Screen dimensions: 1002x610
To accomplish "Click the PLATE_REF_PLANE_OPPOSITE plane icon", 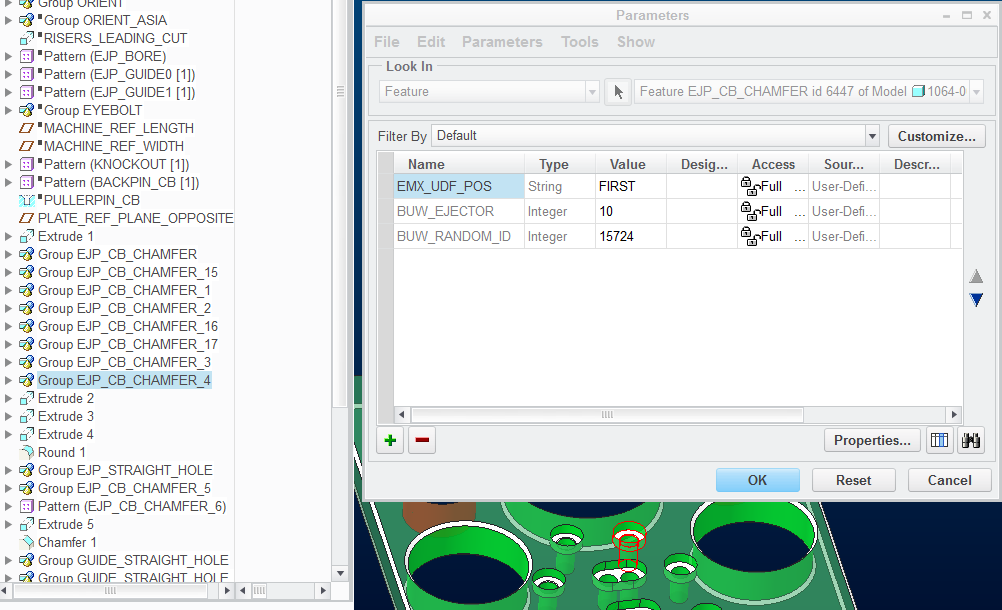I will click(x=26, y=218).
